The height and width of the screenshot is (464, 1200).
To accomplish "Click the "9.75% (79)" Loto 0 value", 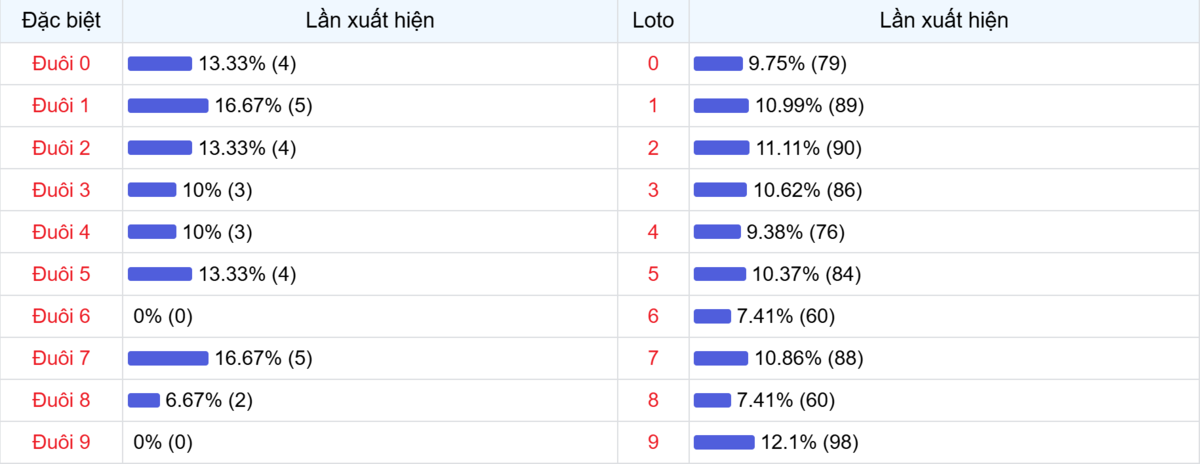I will click(x=797, y=64).
